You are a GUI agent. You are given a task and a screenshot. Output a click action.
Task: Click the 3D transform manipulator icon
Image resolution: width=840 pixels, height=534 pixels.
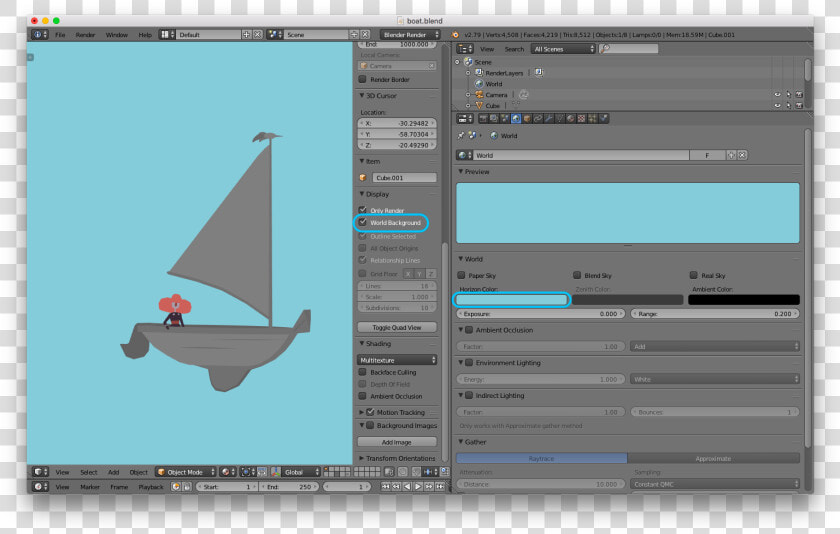(276, 472)
